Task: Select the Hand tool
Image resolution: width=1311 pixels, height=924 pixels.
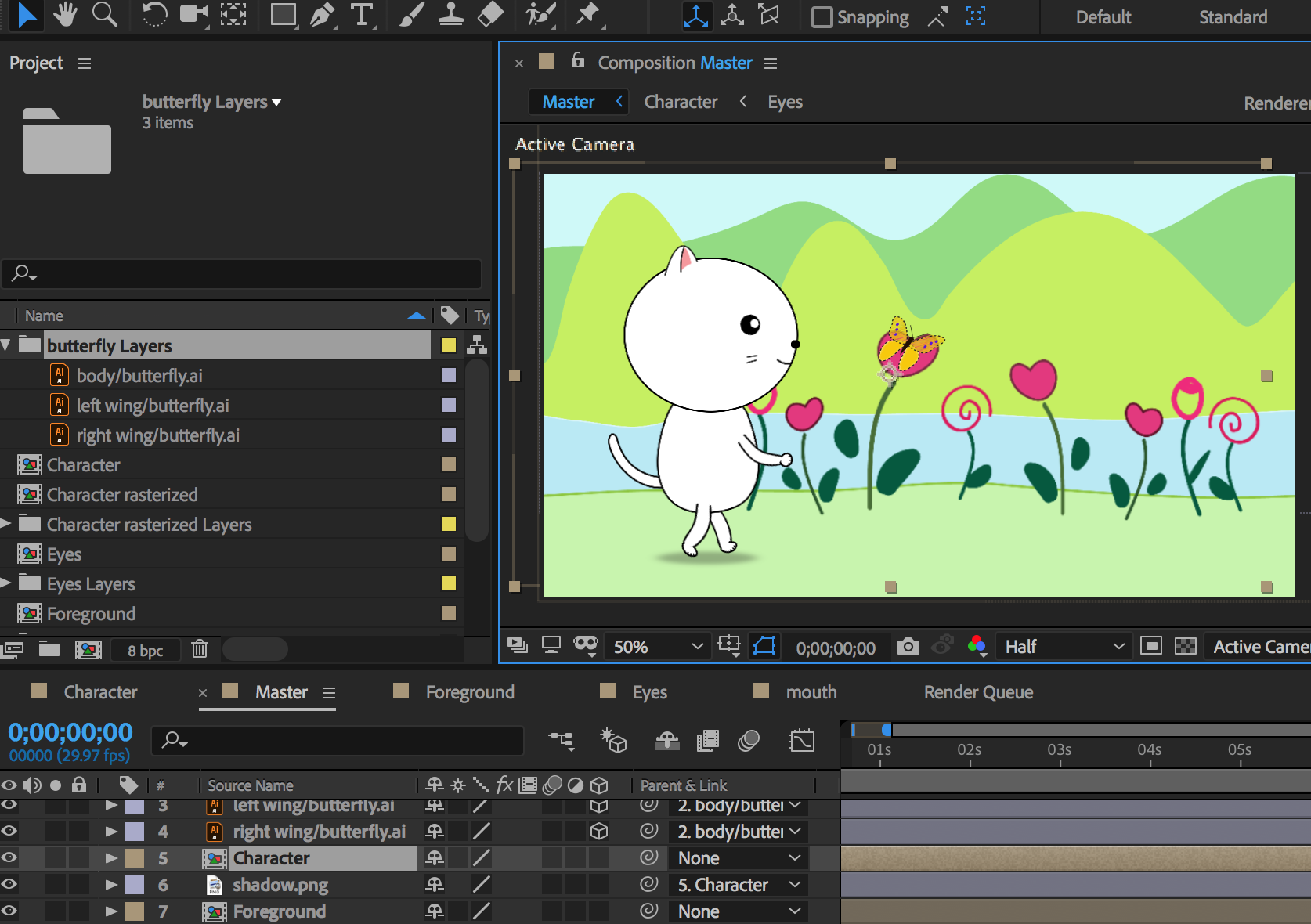Action: (65, 14)
